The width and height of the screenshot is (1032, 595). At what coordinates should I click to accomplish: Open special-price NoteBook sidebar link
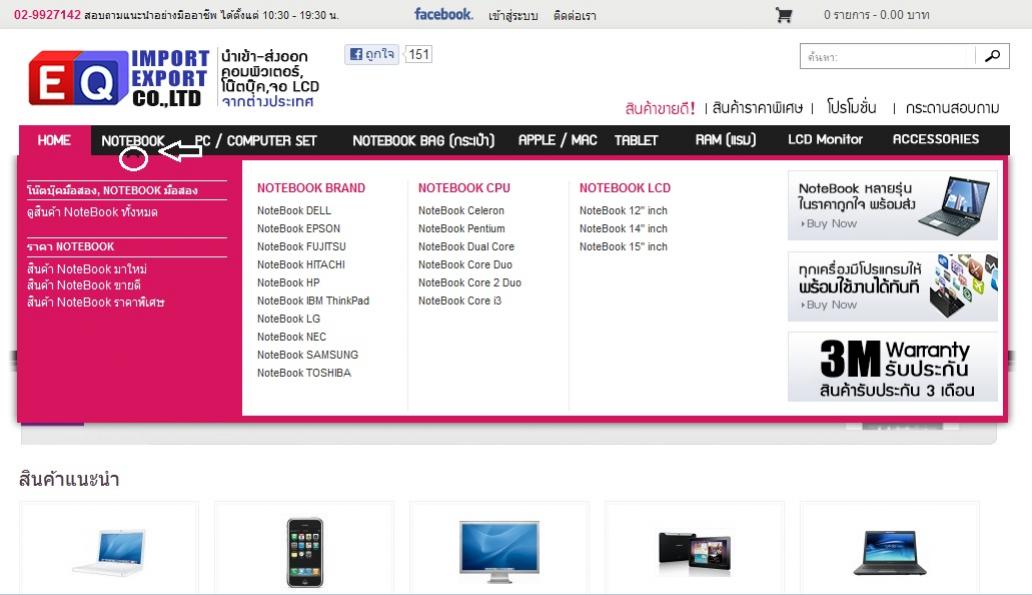click(95, 302)
